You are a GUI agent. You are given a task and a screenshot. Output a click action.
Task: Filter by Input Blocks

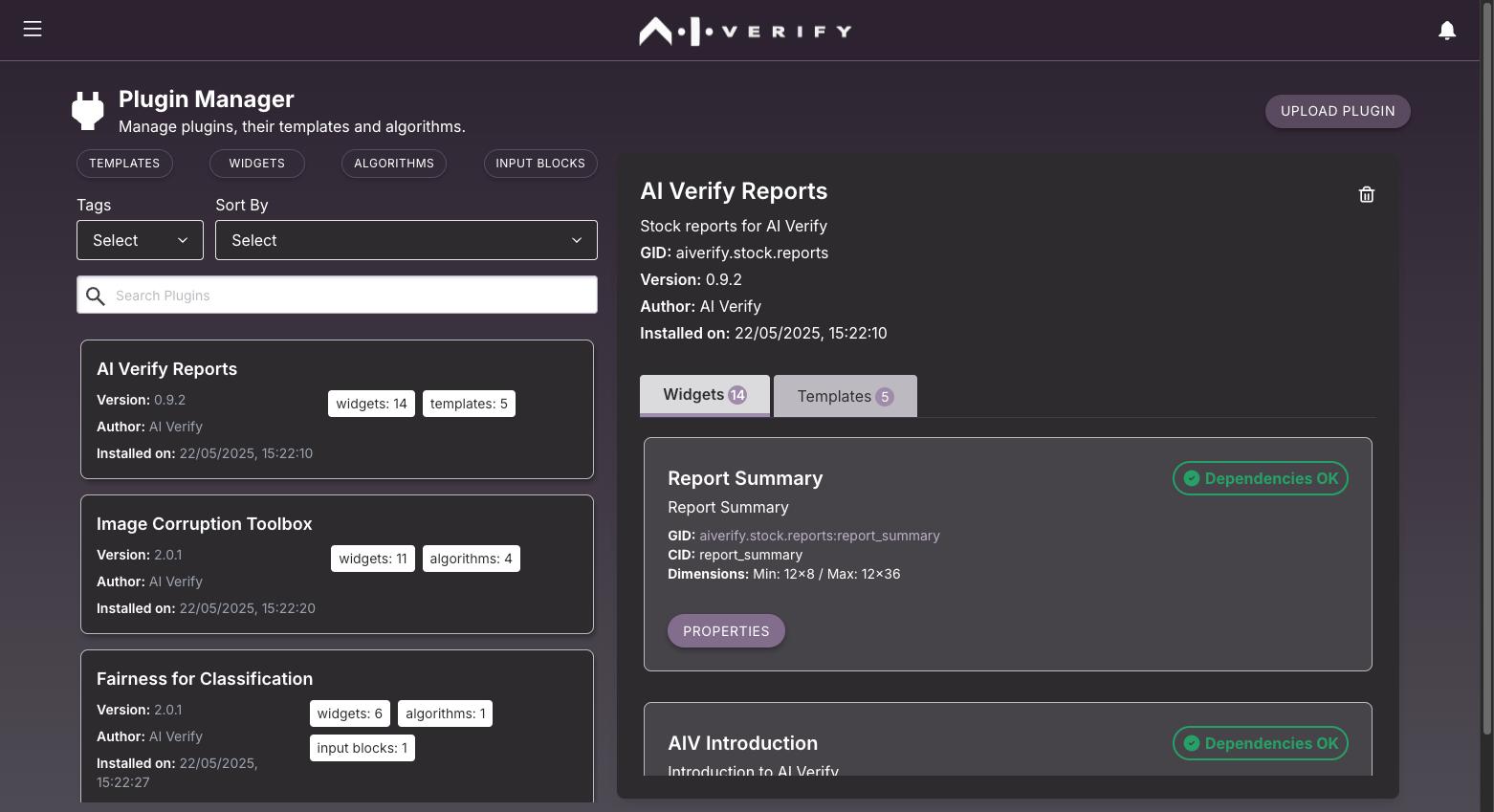[x=540, y=164]
